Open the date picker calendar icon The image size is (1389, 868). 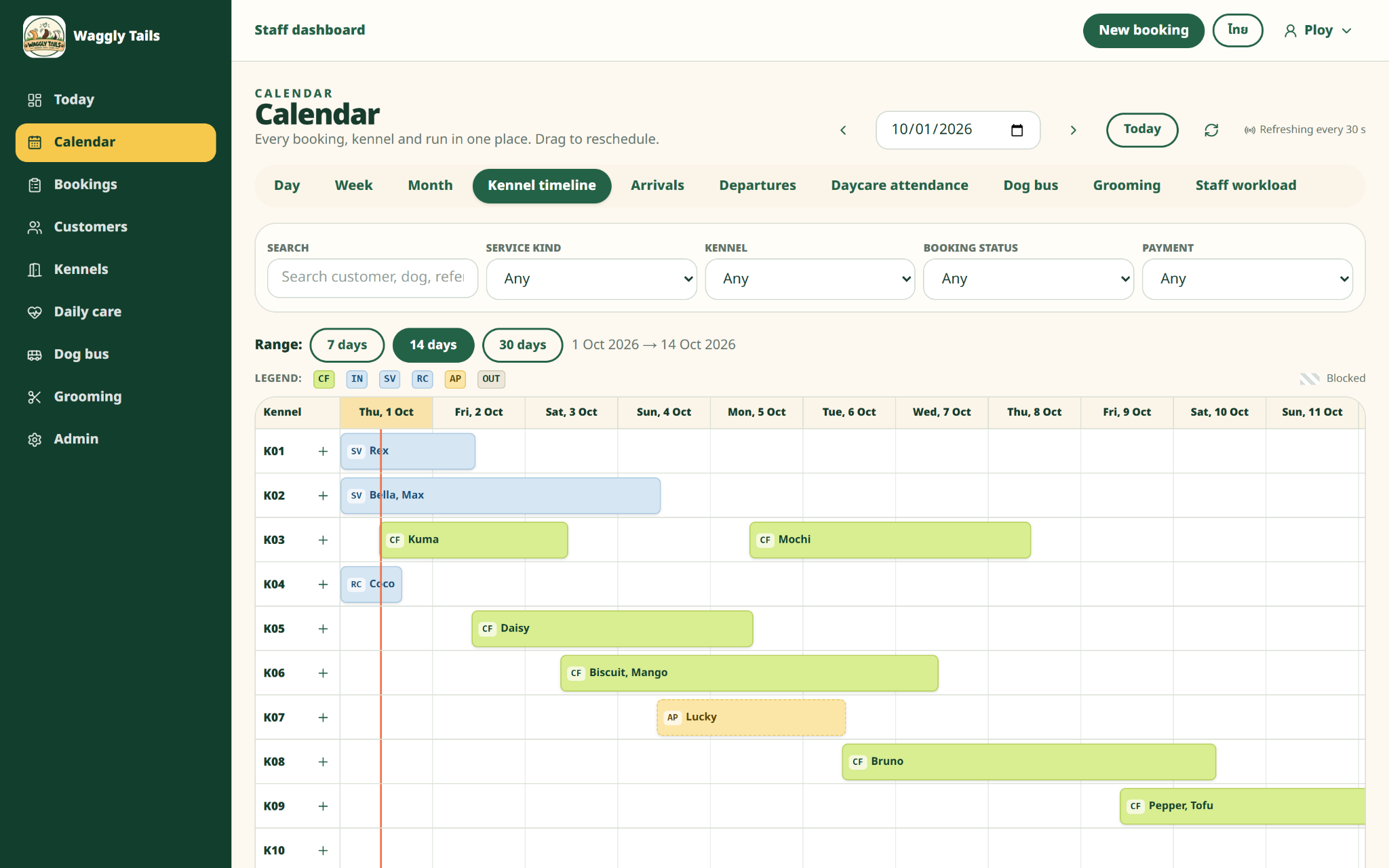tap(1017, 130)
